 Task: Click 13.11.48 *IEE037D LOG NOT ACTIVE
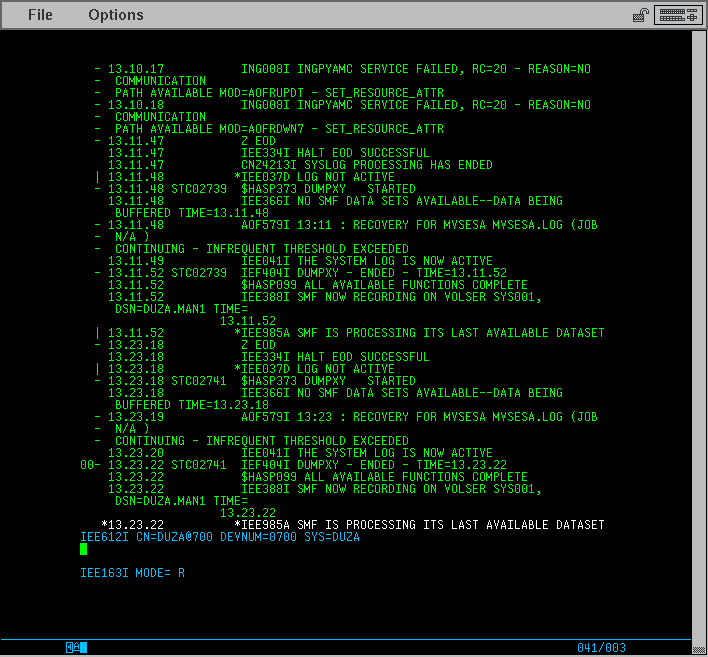click(x=245, y=177)
